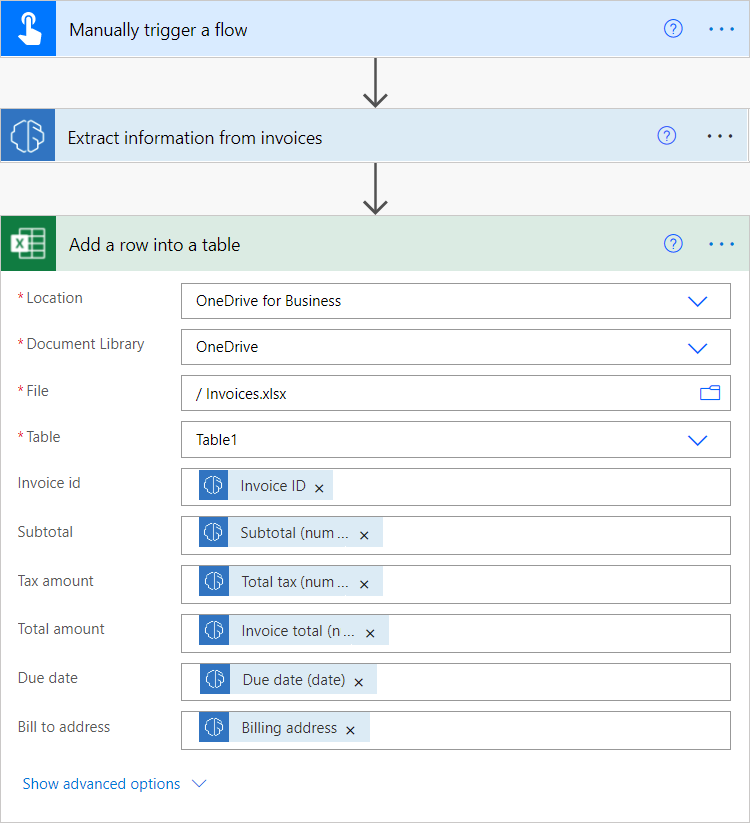Open the menu for Extract information from invoices

click(720, 135)
